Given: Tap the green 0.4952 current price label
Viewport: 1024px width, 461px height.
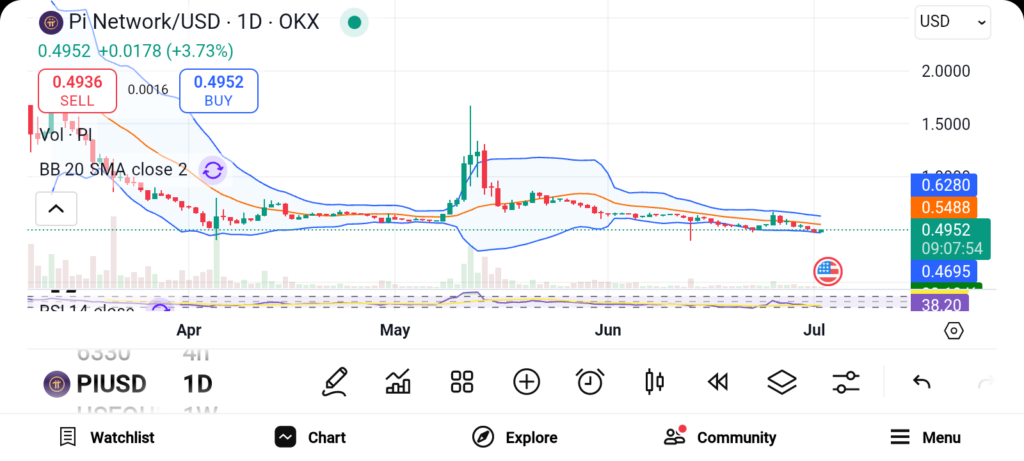Looking at the screenshot, I should (950, 239).
